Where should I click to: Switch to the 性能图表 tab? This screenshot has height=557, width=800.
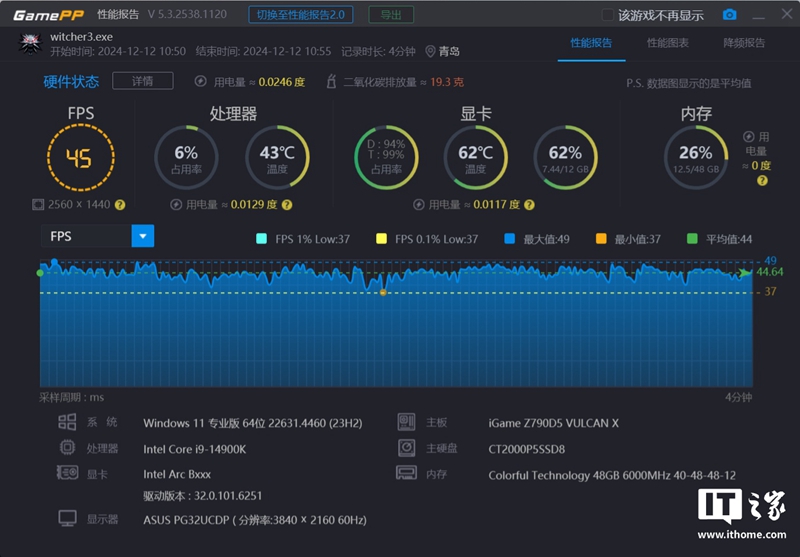668,43
